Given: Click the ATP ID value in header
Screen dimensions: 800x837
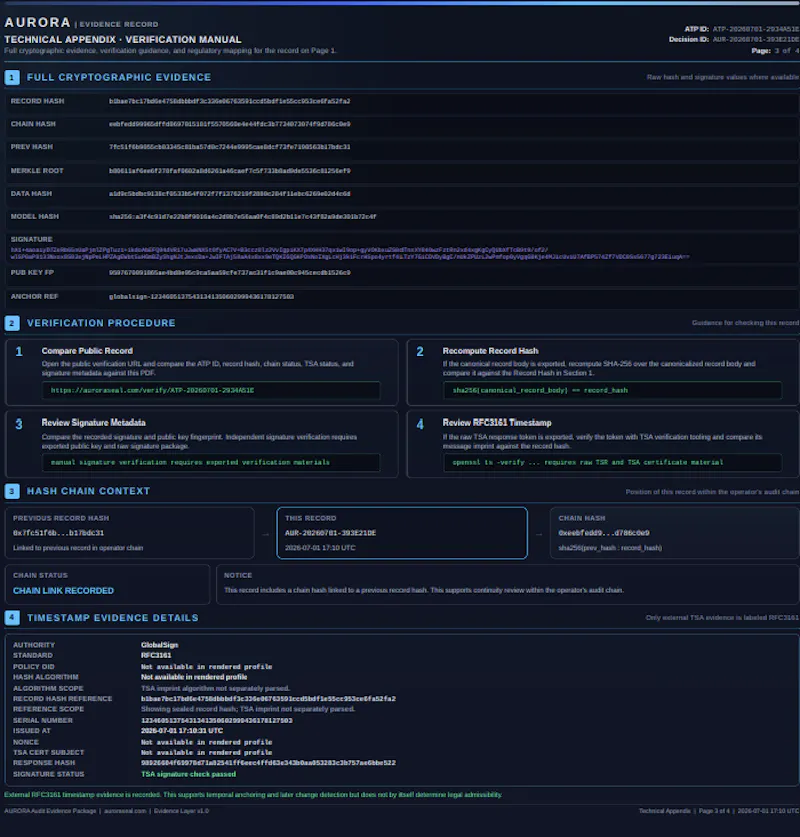Looking at the screenshot, I should 756,29.
